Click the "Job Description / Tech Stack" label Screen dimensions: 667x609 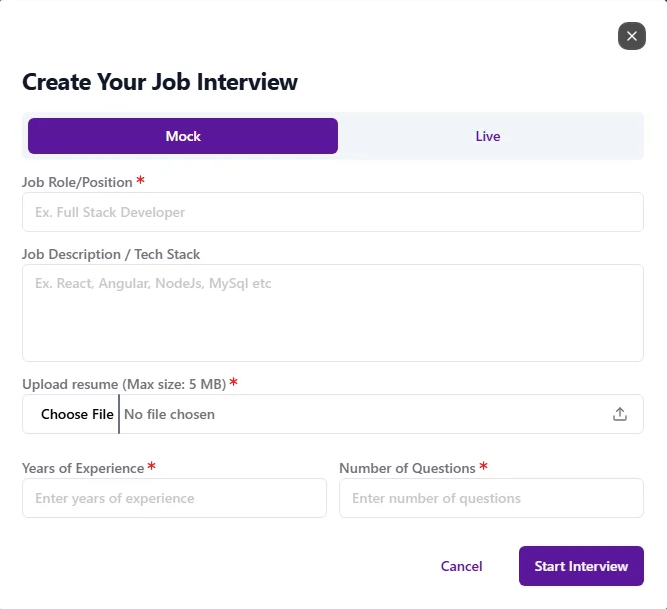pyautogui.click(x=111, y=255)
